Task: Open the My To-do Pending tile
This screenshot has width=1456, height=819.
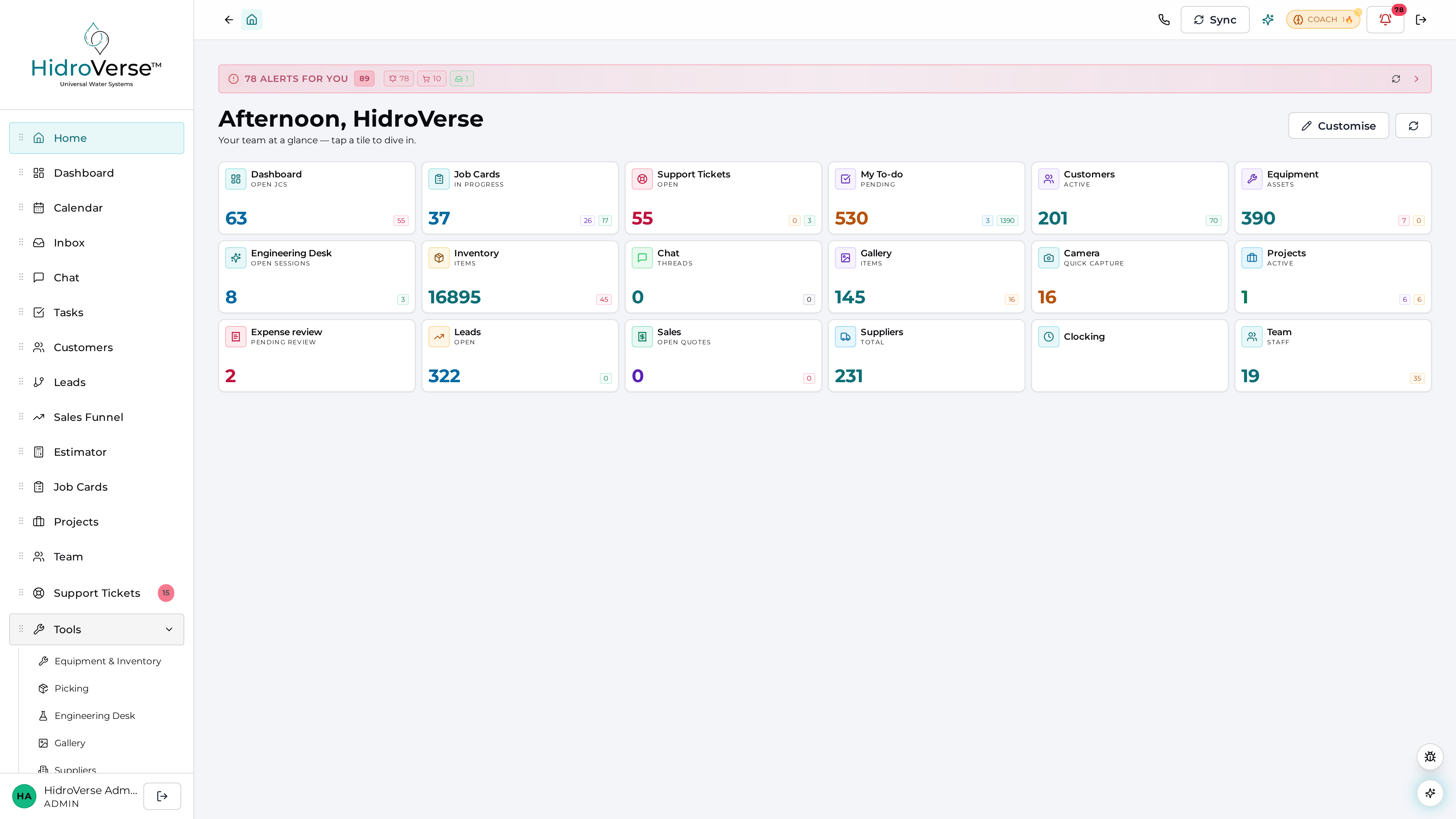Action: [x=926, y=198]
